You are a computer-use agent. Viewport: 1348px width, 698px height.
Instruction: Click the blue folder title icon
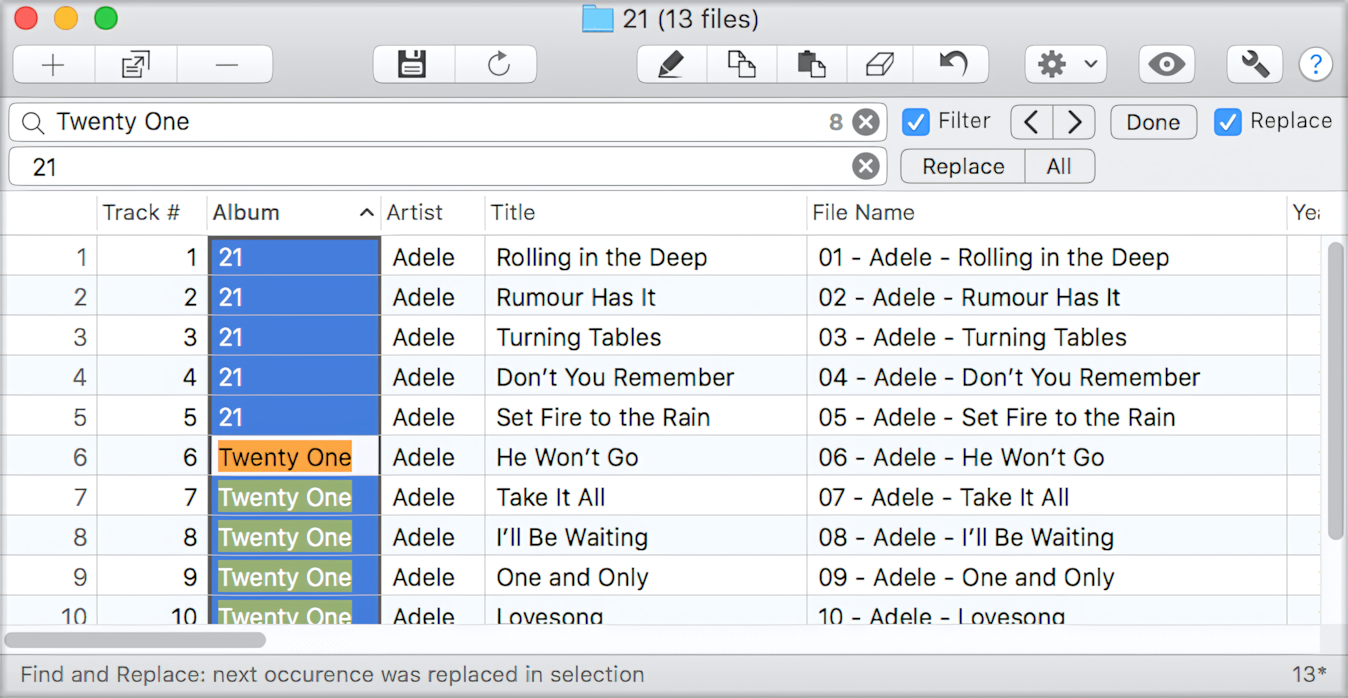point(597,18)
